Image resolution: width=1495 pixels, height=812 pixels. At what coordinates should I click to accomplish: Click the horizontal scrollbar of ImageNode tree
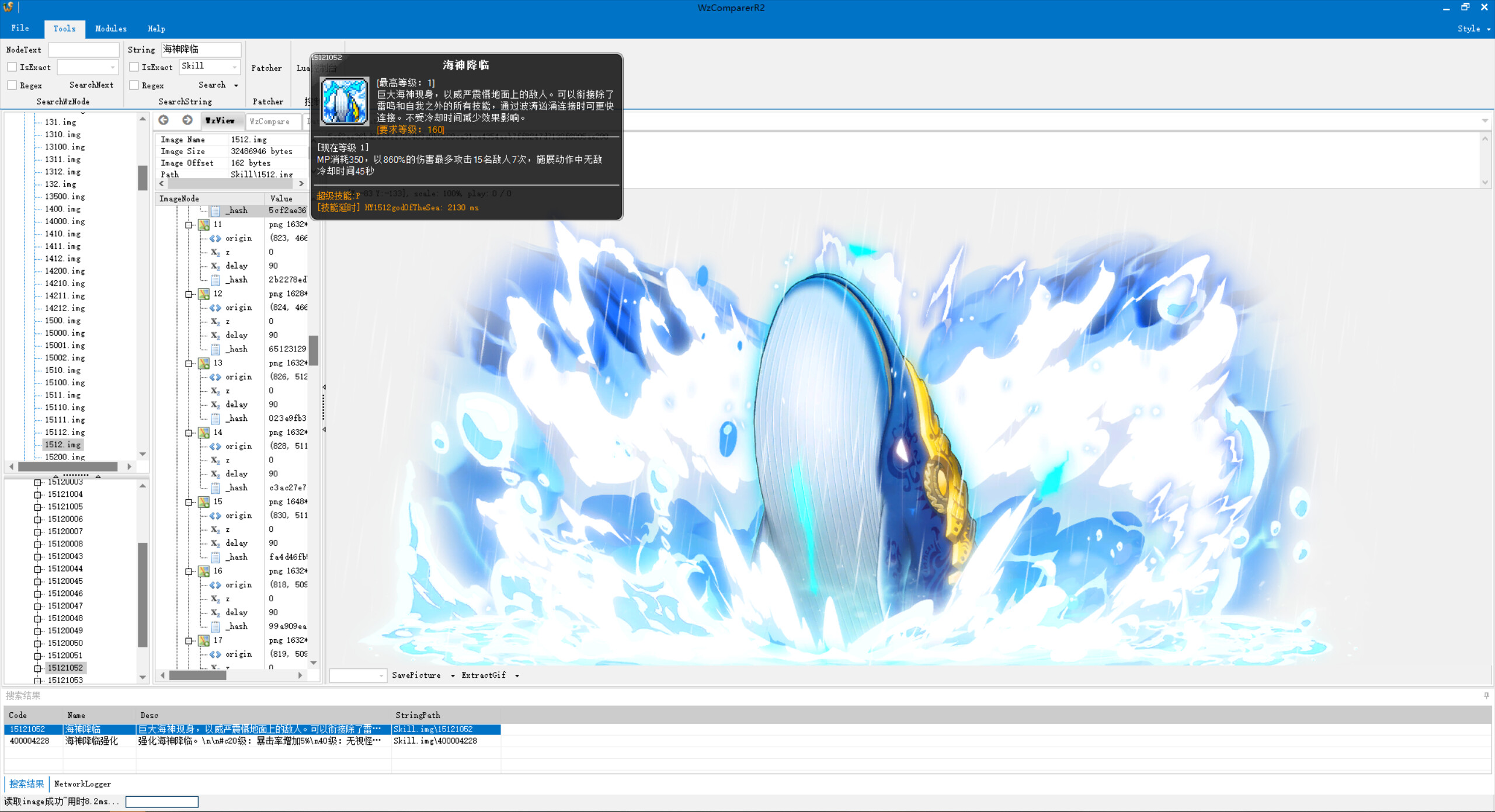(x=198, y=675)
